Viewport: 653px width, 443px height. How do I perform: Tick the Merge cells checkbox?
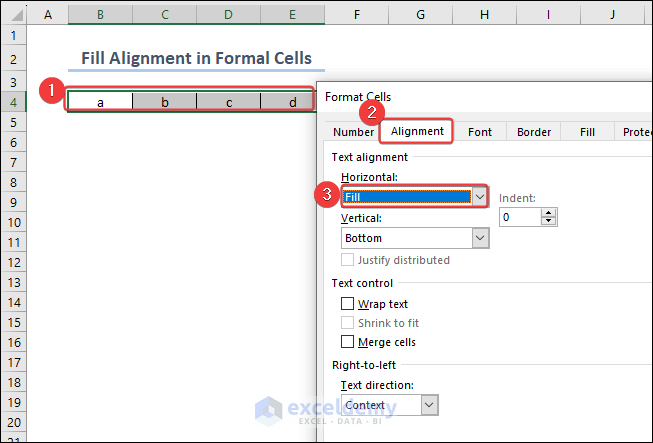pos(348,342)
